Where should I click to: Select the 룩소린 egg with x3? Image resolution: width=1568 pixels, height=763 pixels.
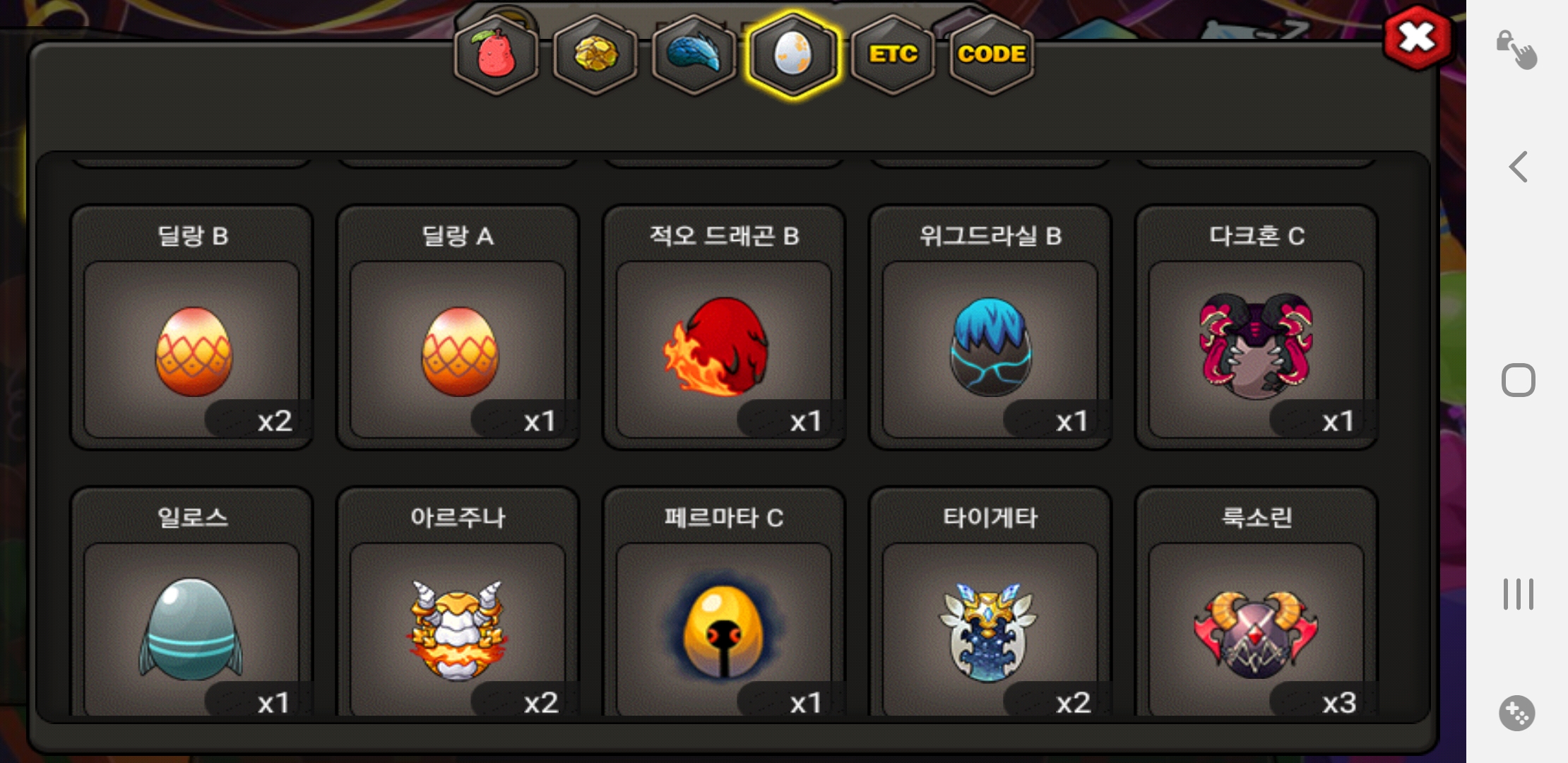point(1257,602)
